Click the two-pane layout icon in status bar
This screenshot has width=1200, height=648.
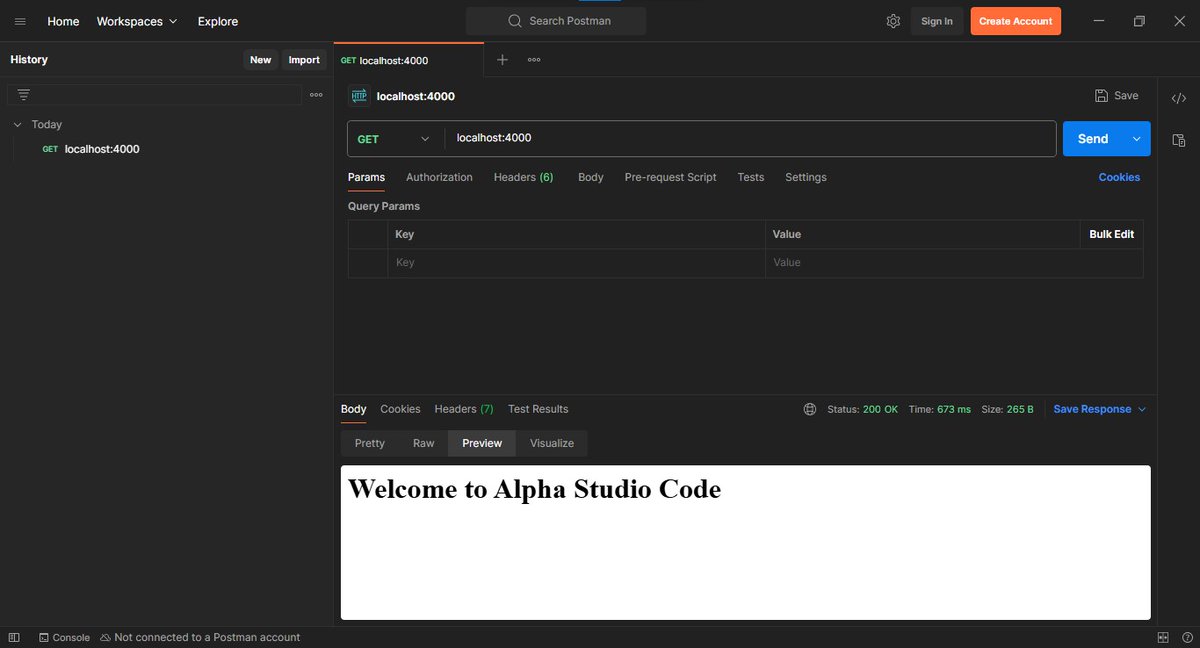click(1163, 637)
